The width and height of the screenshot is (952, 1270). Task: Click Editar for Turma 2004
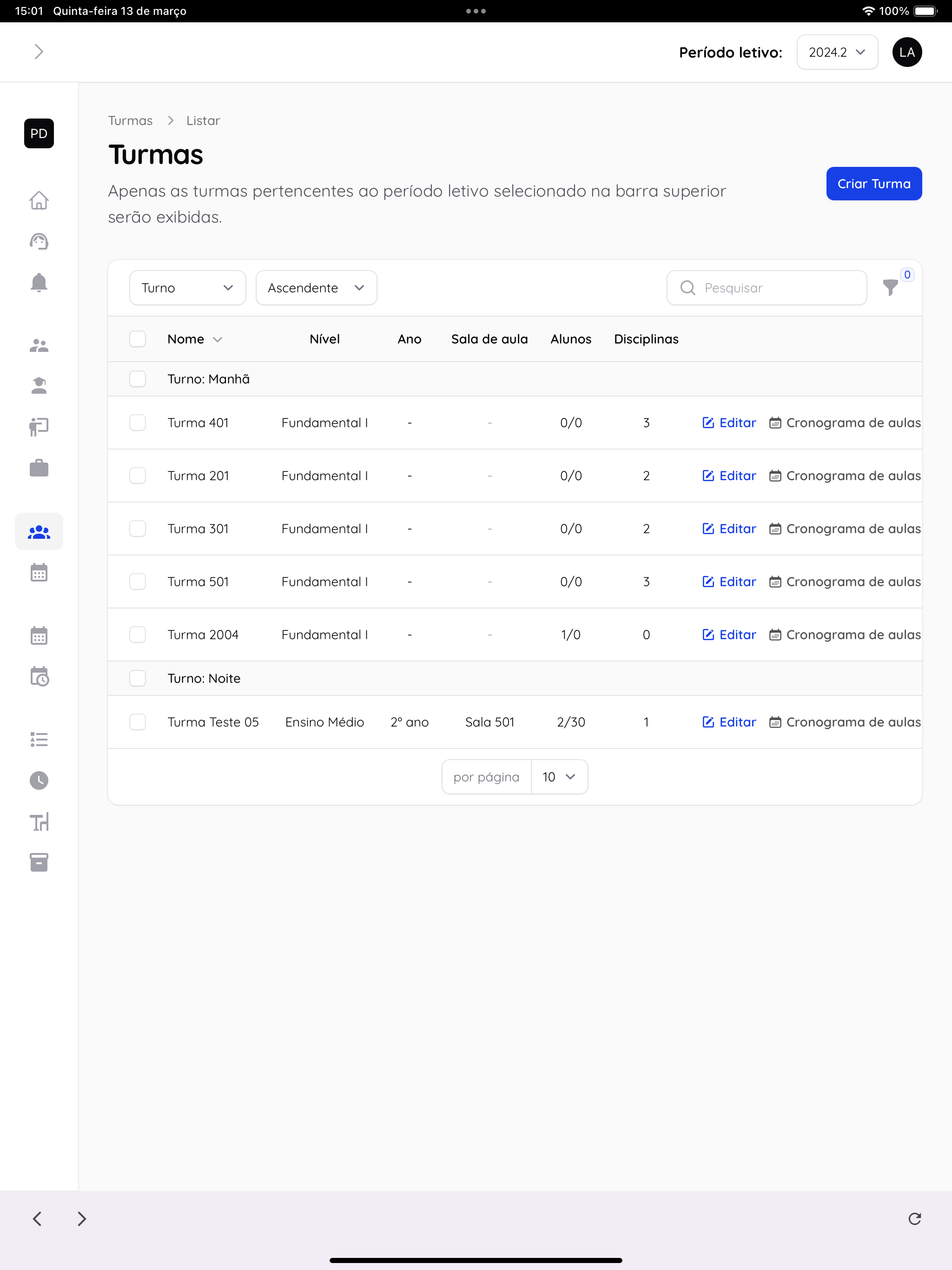(728, 635)
